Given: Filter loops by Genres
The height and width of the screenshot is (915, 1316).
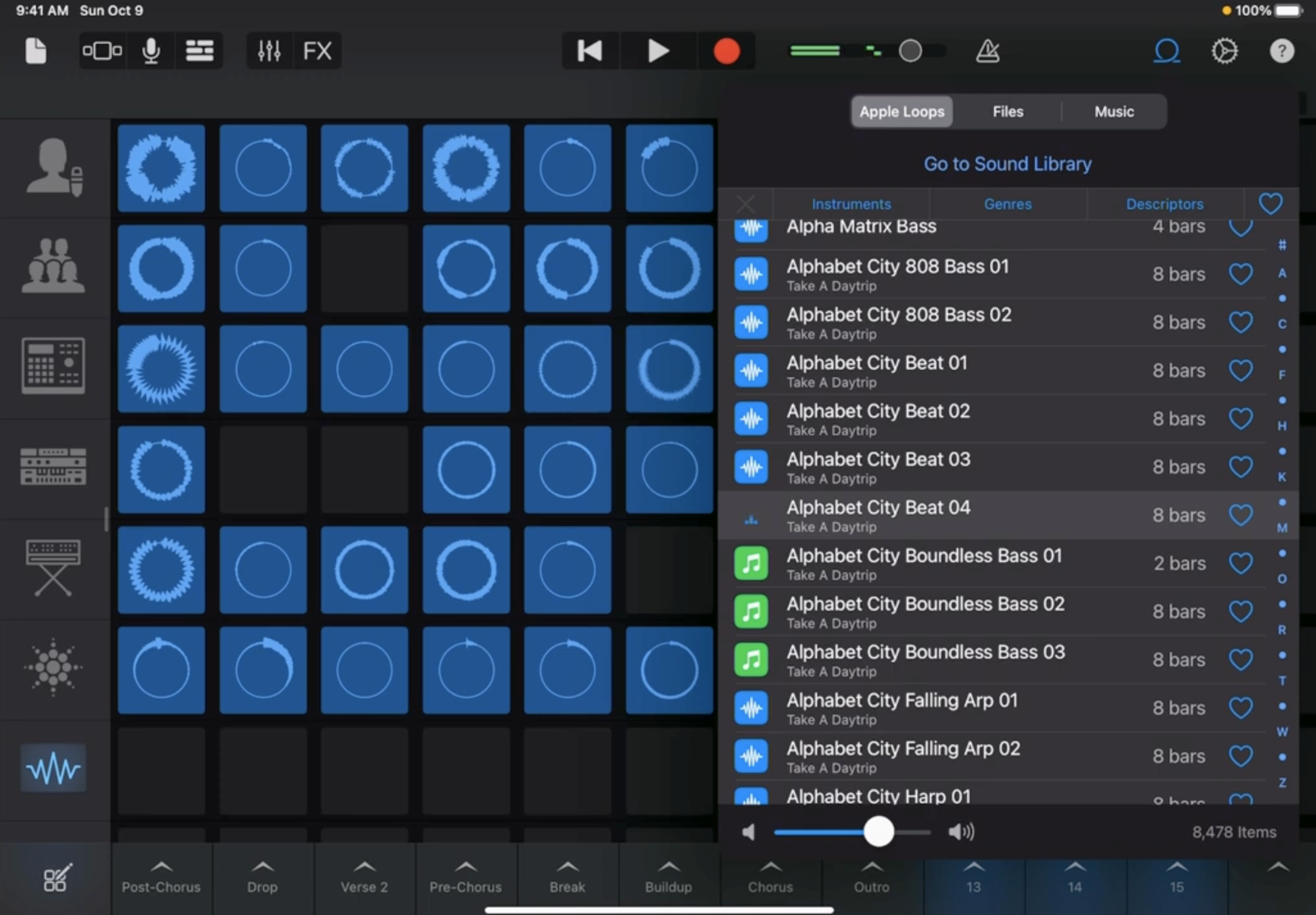Looking at the screenshot, I should 1008,204.
